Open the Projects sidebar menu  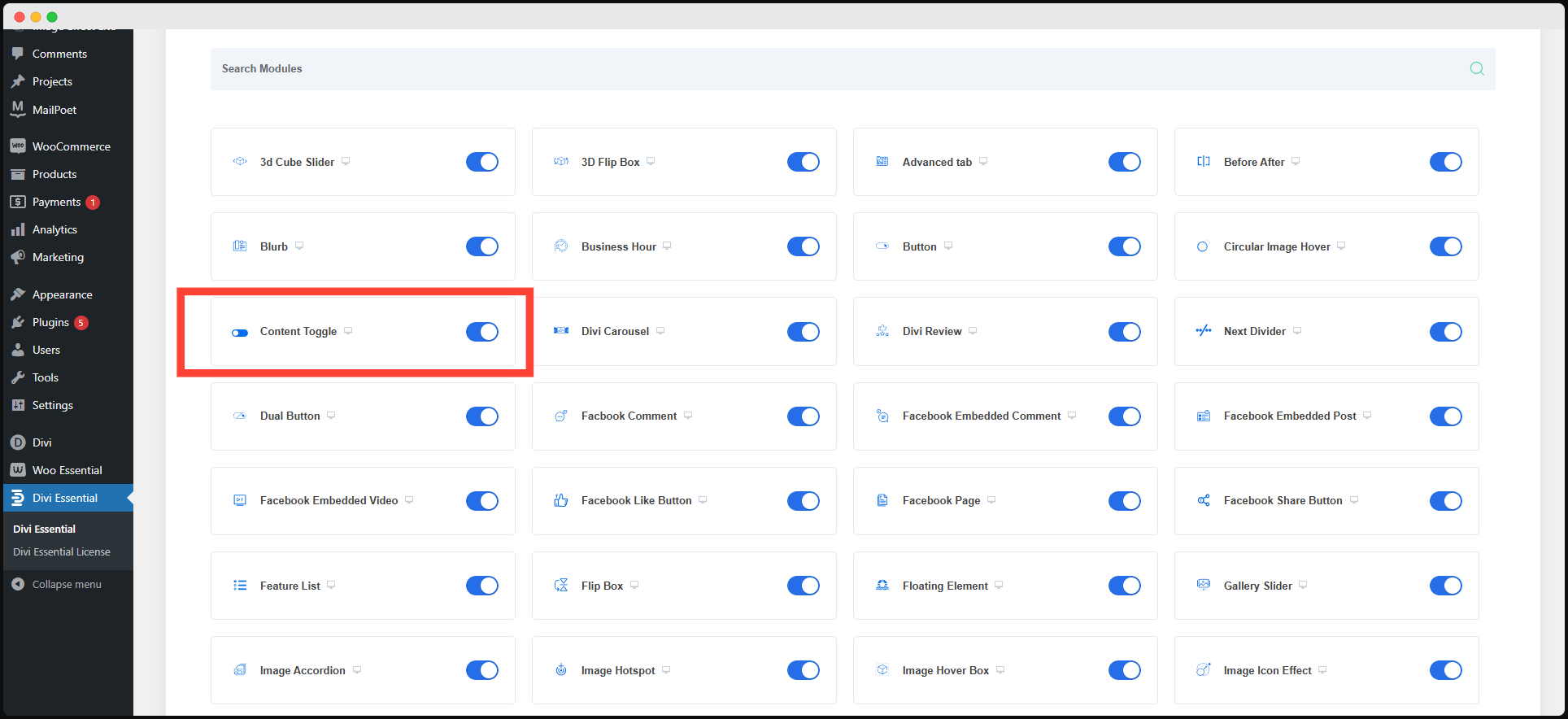click(68, 81)
